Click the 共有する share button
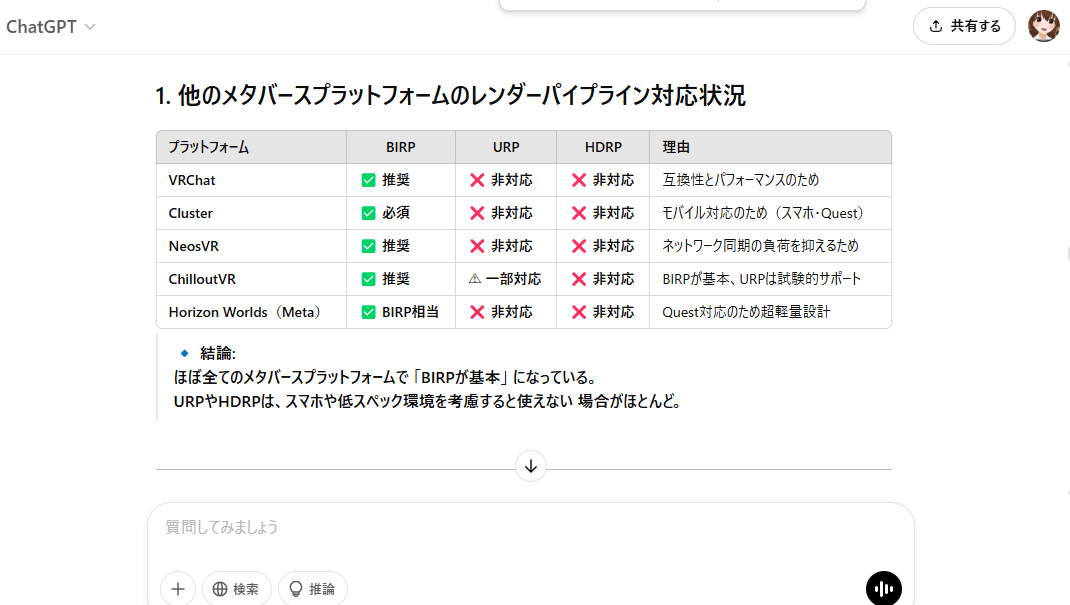The width and height of the screenshot is (1070, 605). click(964, 26)
